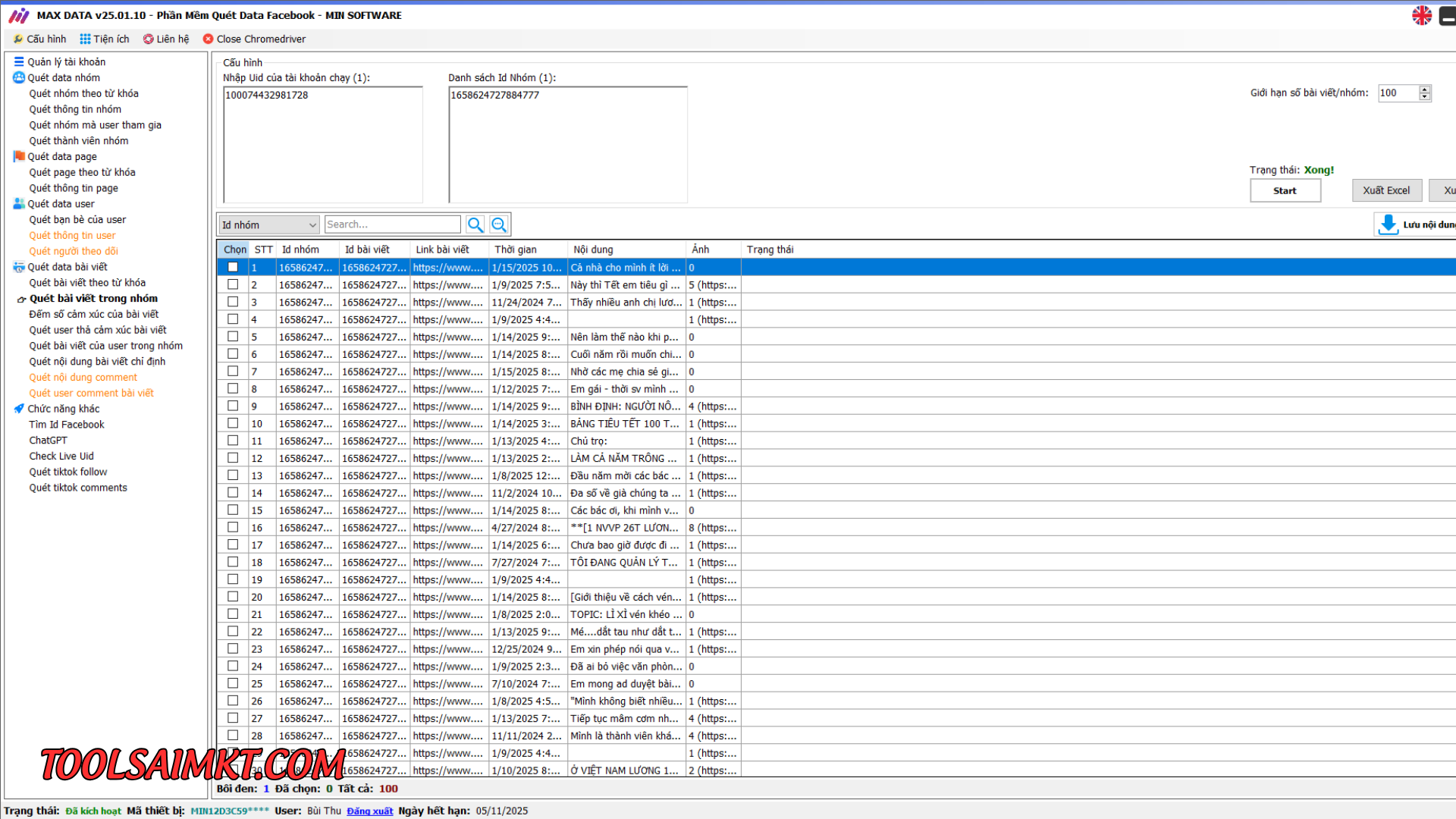Click the Search text field
The height and width of the screenshot is (819, 1456).
(x=392, y=224)
